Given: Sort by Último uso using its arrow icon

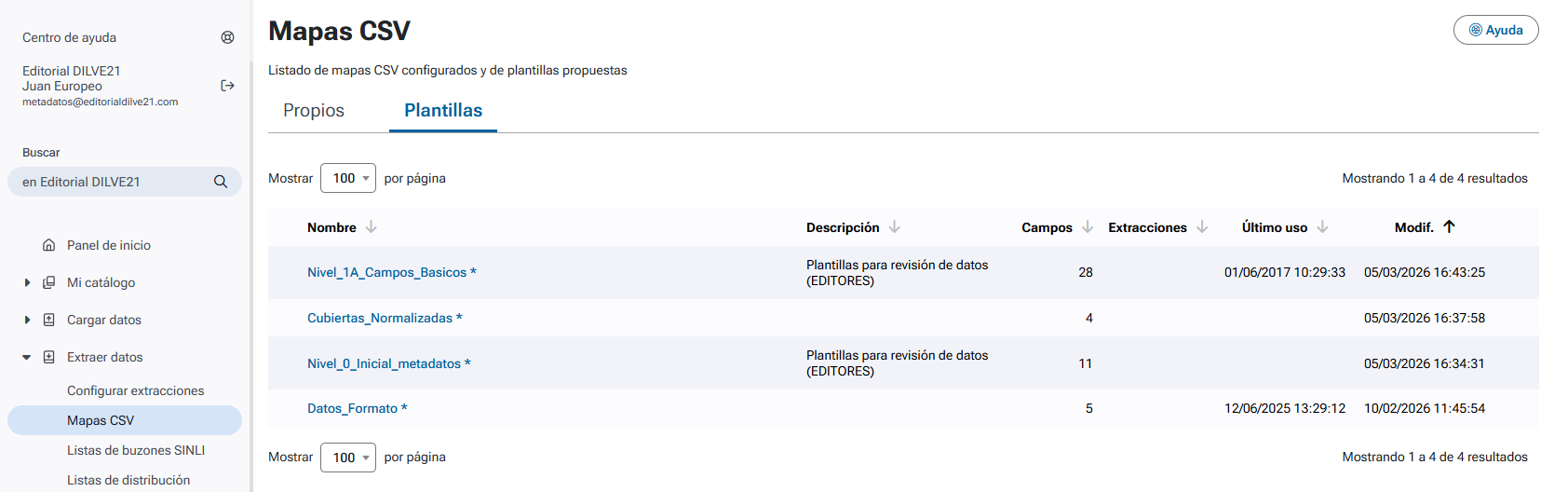Looking at the screenshot, I should (1323, 227).
